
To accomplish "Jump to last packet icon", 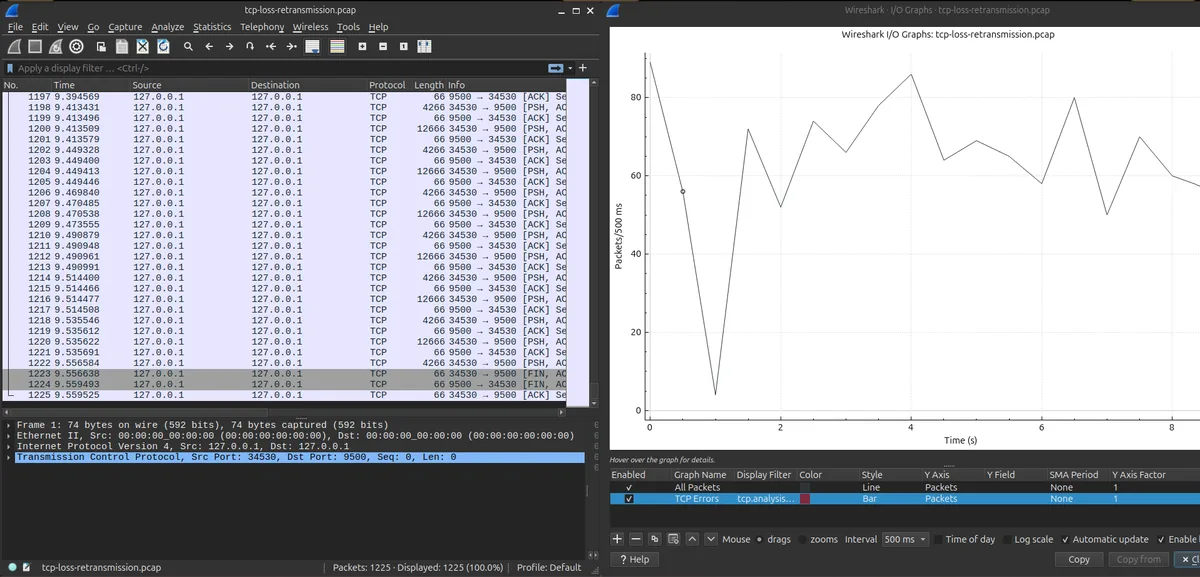I will (292, 47).
